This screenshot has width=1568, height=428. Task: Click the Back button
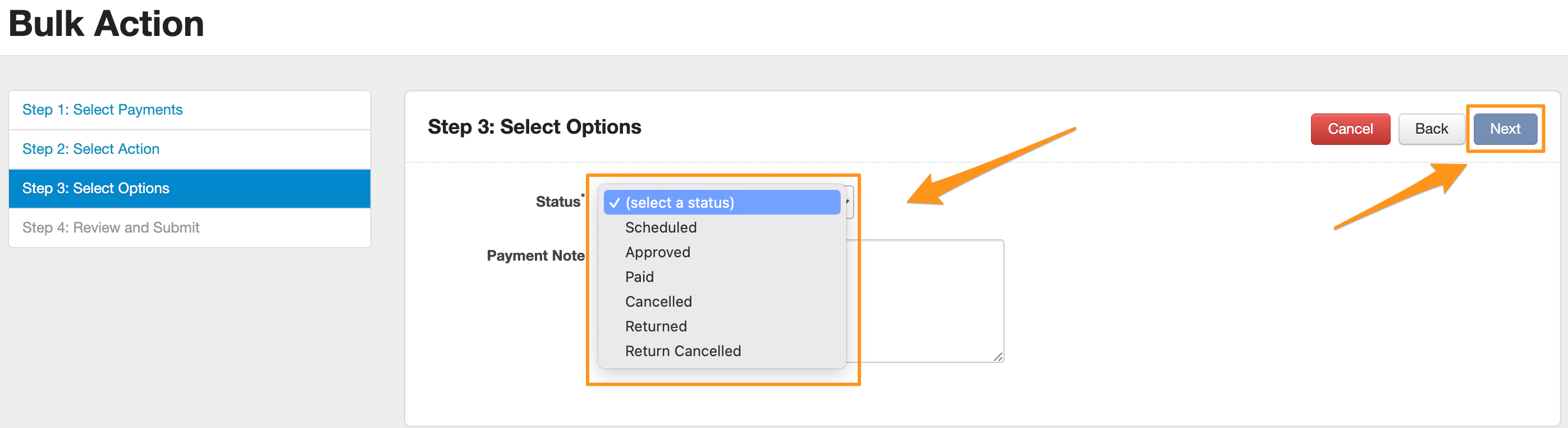click(x=1431, y=129)
